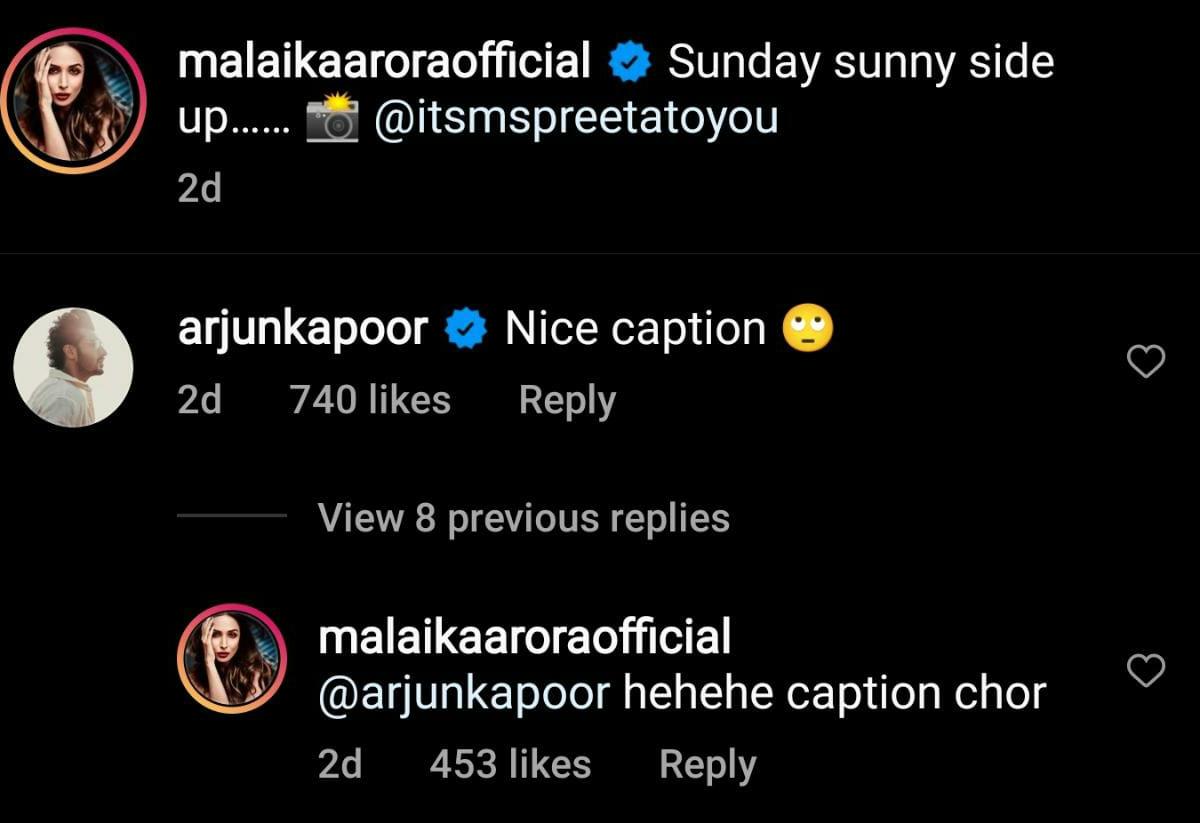Tap malaikaaroraofficial's avatar beside the reply

tap(232, 658)
